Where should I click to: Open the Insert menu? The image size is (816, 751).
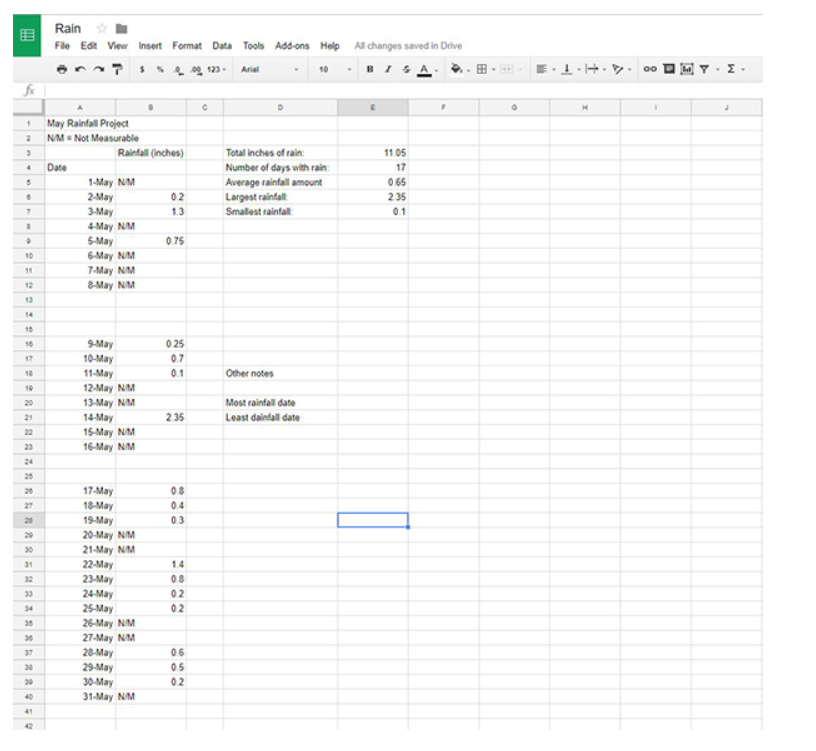[x=150, y=46]
